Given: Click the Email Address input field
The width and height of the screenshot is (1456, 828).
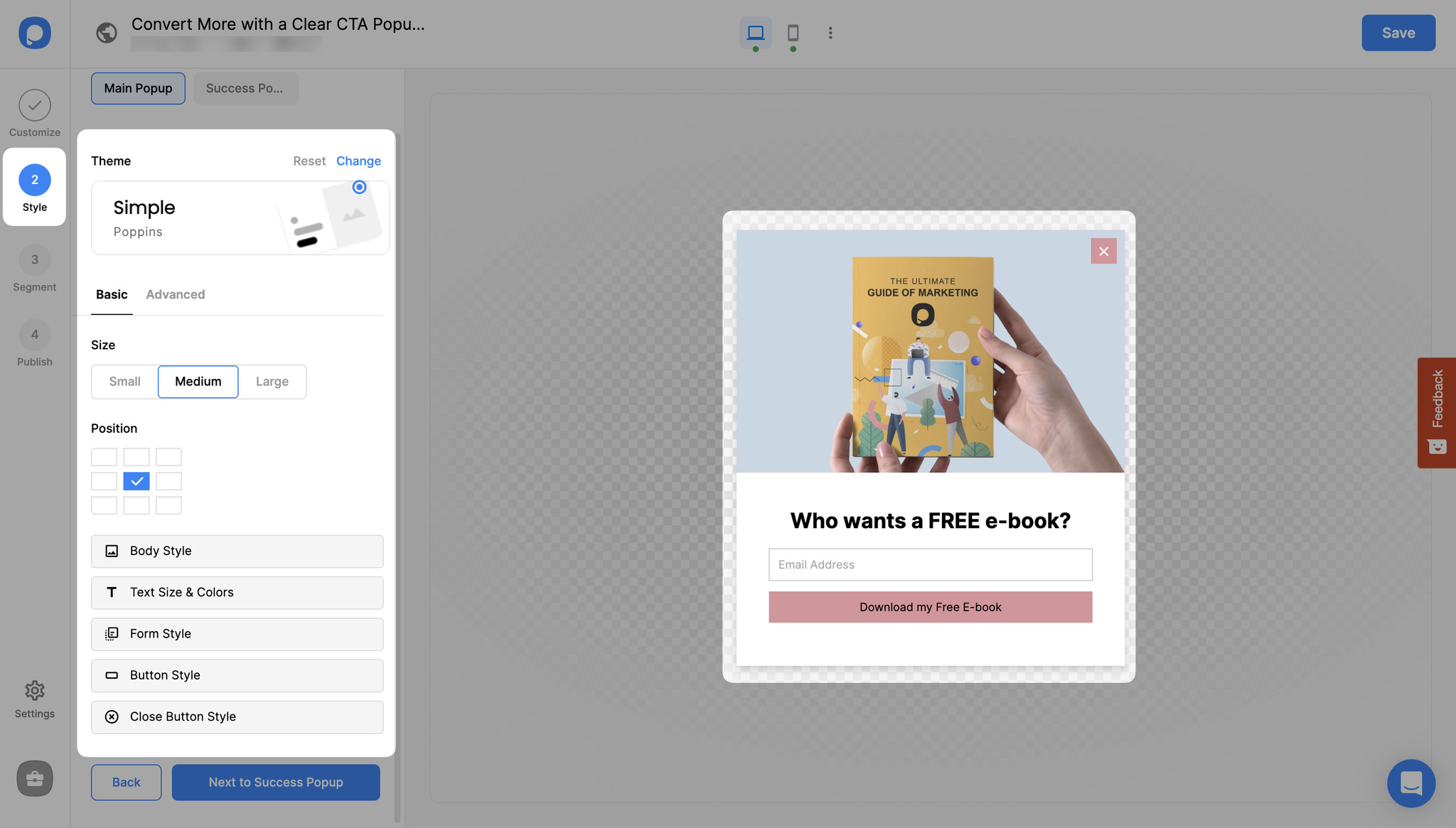Looking at the screenshot, I should point(930,564).
